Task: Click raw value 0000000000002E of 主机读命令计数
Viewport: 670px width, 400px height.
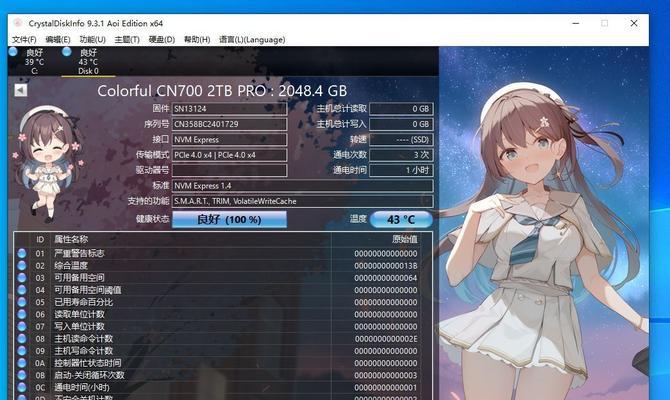Action: point(386,339)
